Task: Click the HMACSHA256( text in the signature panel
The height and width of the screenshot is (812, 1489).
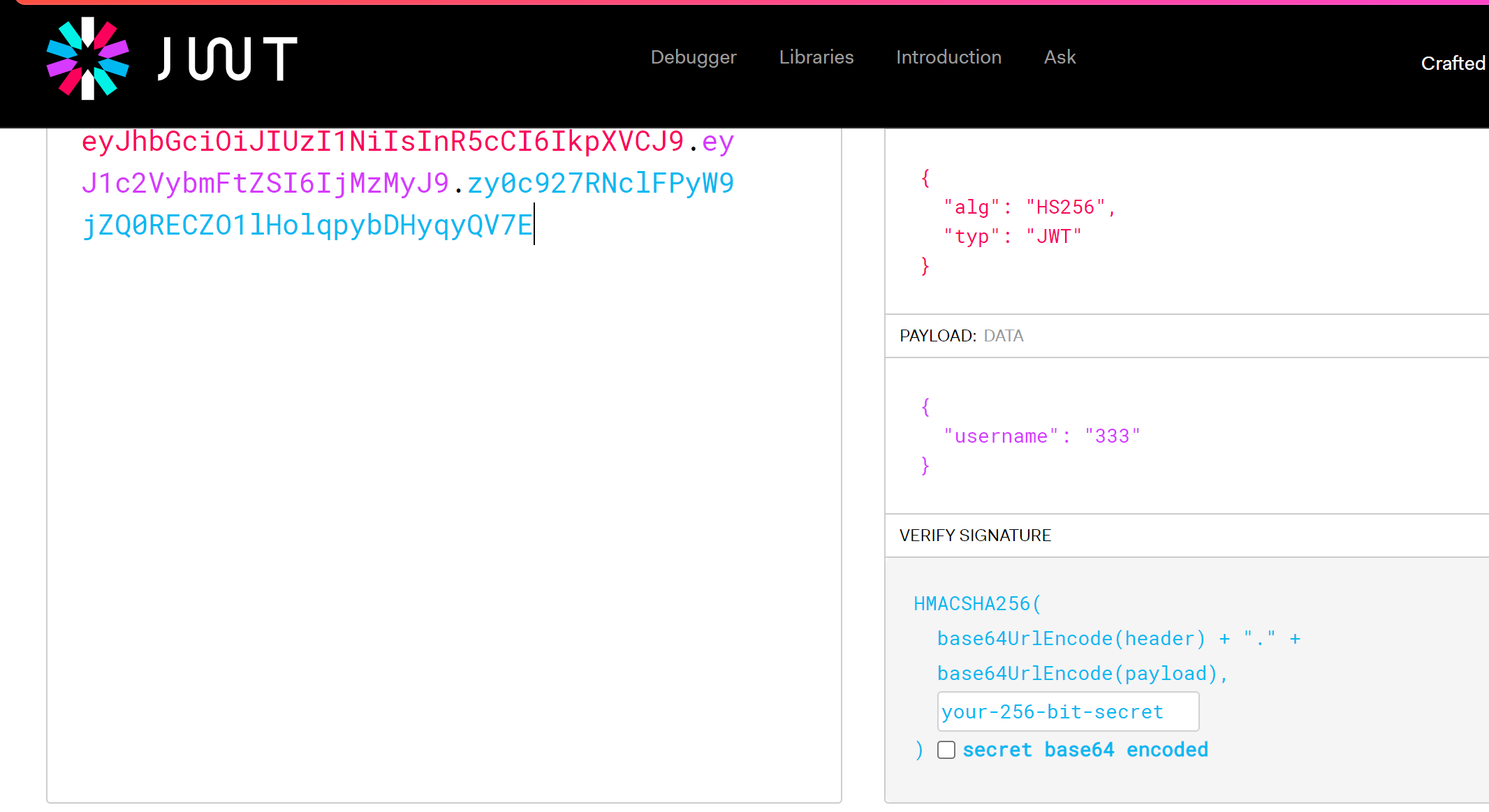Action: [976, 604]
